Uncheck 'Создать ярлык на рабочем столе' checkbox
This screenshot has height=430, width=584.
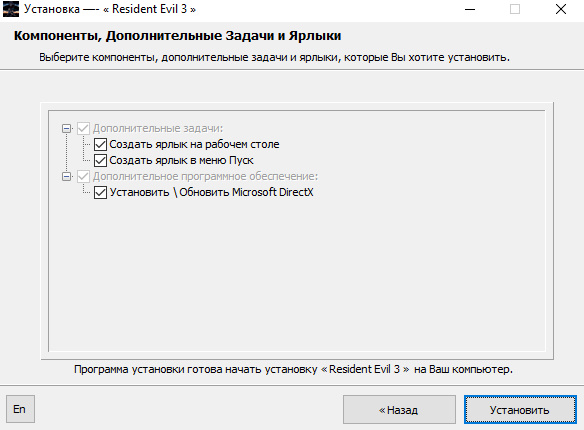pos(101,144)
